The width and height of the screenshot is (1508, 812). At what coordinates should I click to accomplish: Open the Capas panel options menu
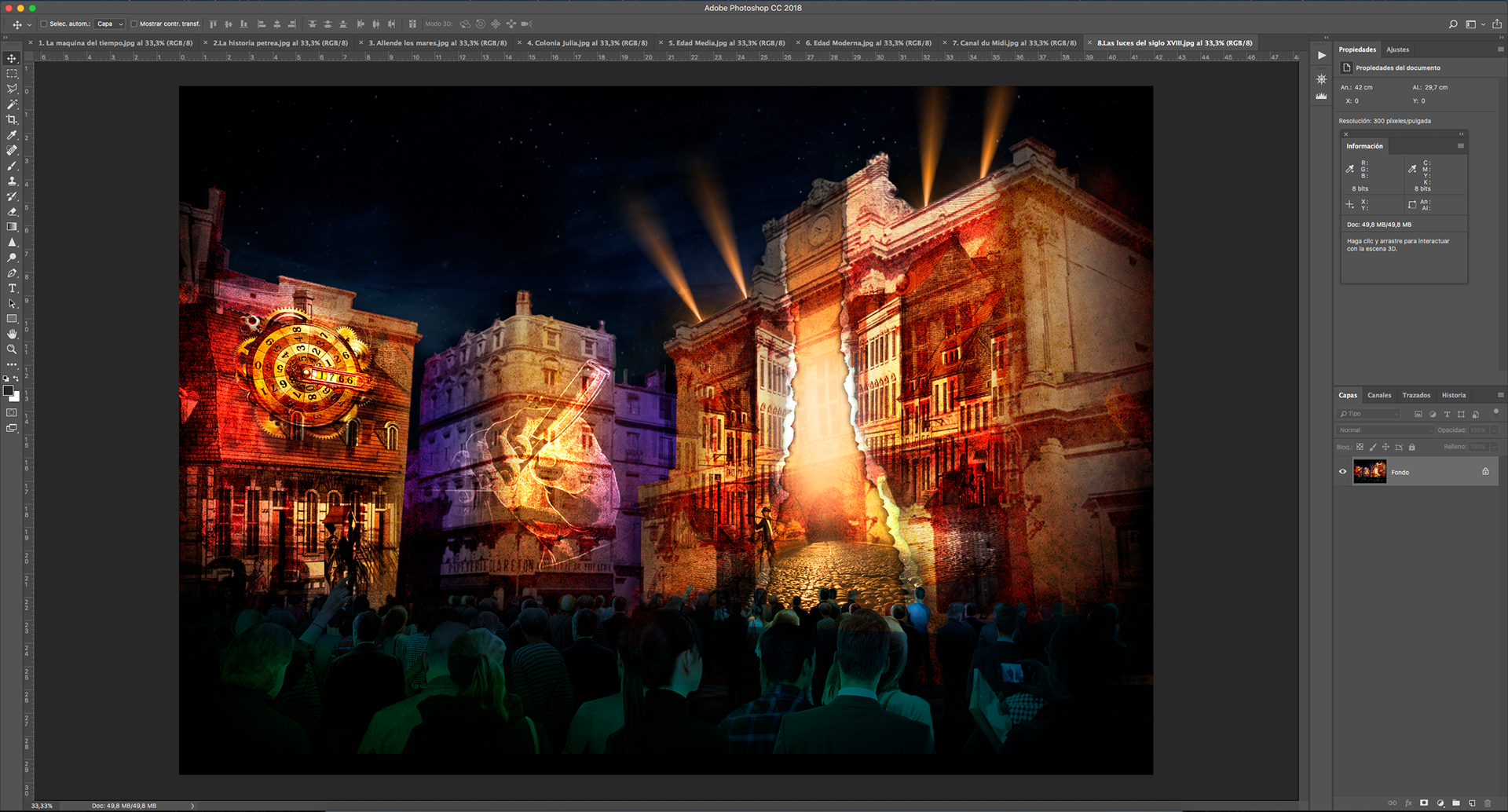coord(1500,395)
